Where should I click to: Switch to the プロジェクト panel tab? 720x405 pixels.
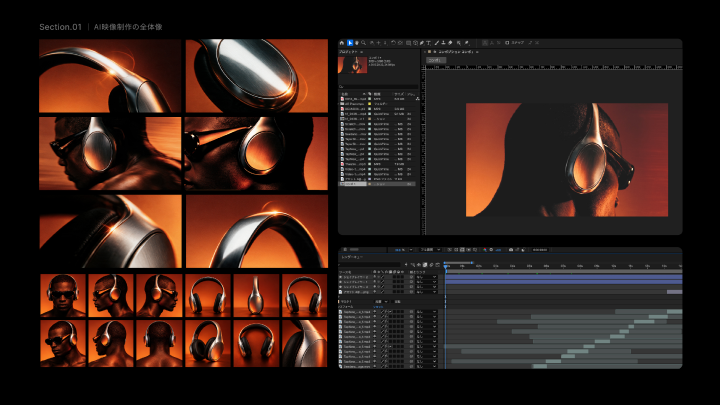click(347, 52)
